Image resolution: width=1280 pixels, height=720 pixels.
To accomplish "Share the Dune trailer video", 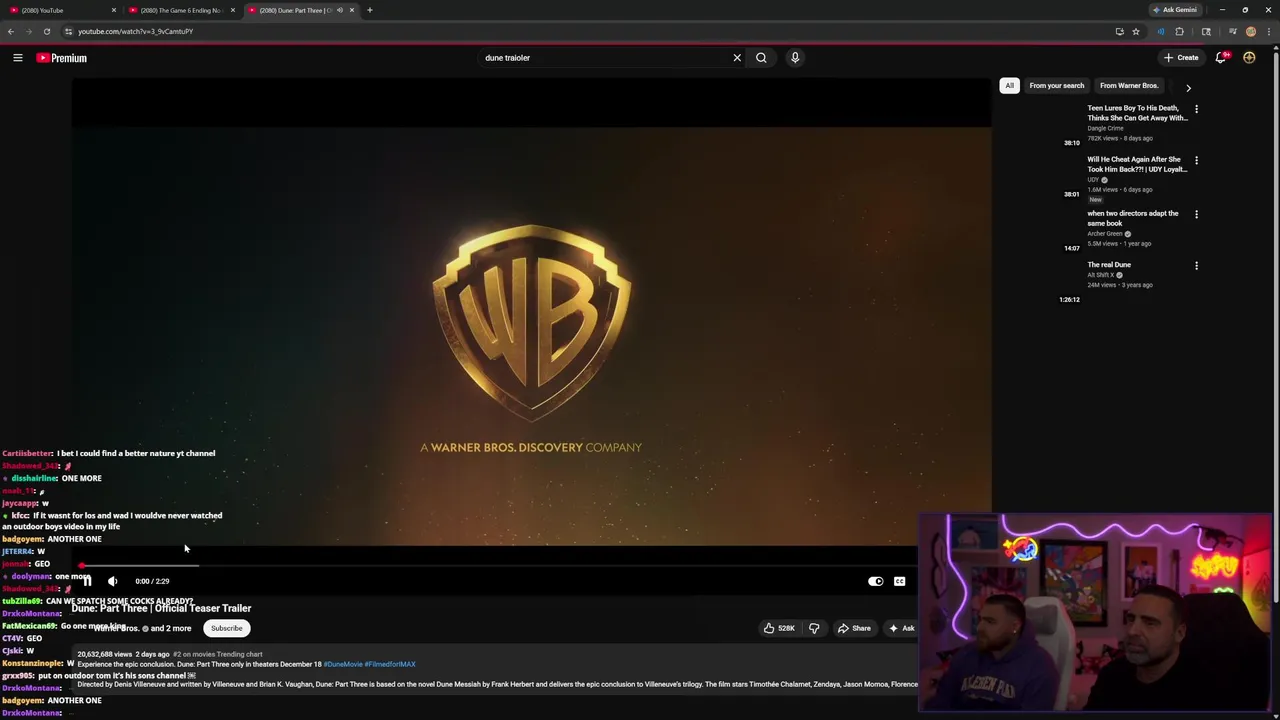I will tap(854, 628).
